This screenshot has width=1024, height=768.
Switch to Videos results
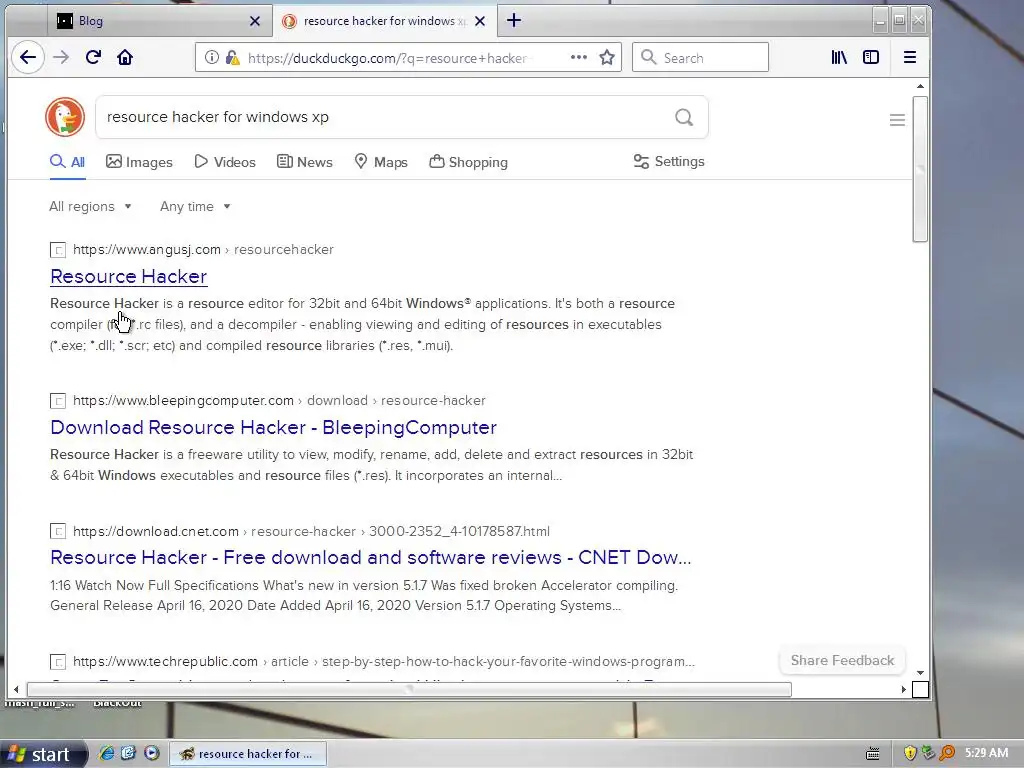click(225, 162)
